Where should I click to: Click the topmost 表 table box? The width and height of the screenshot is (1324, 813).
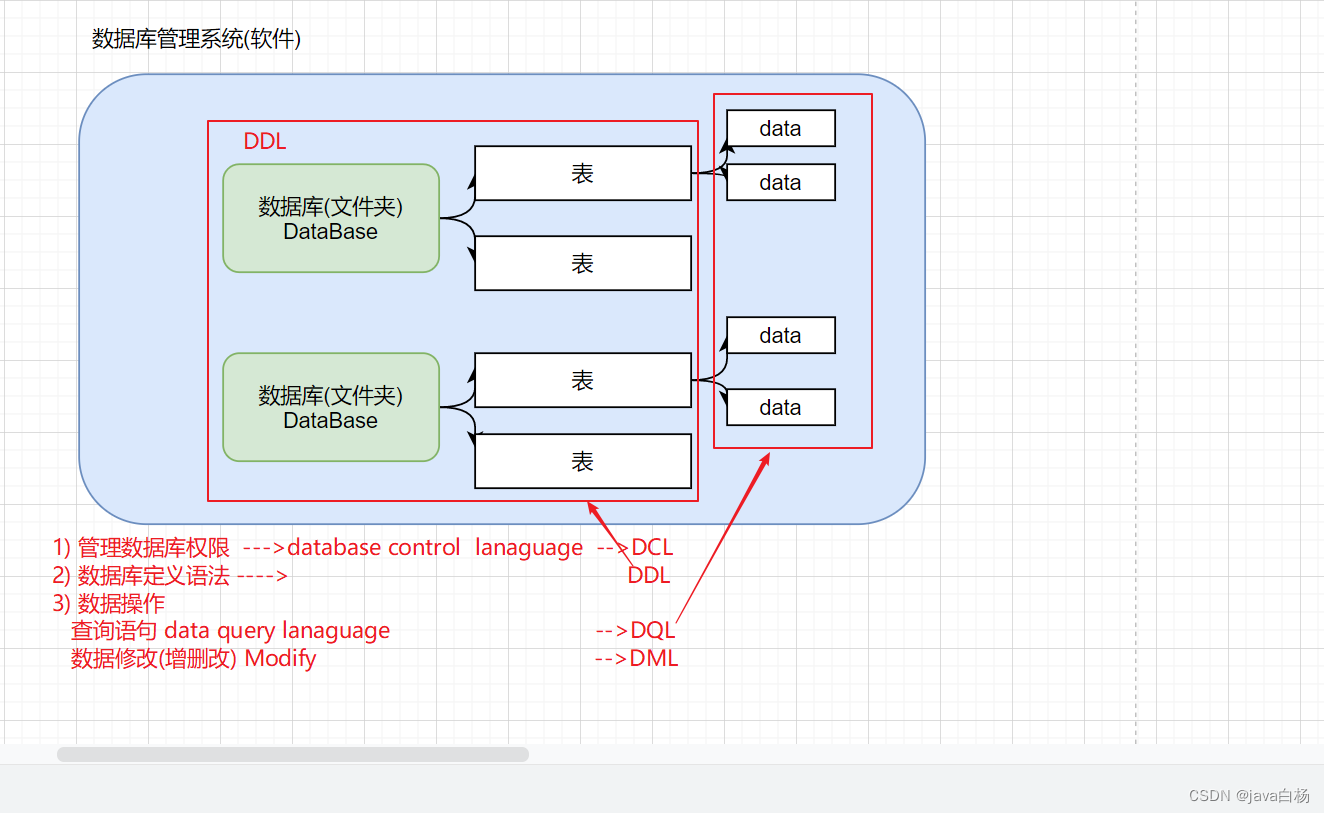point(583,173)
